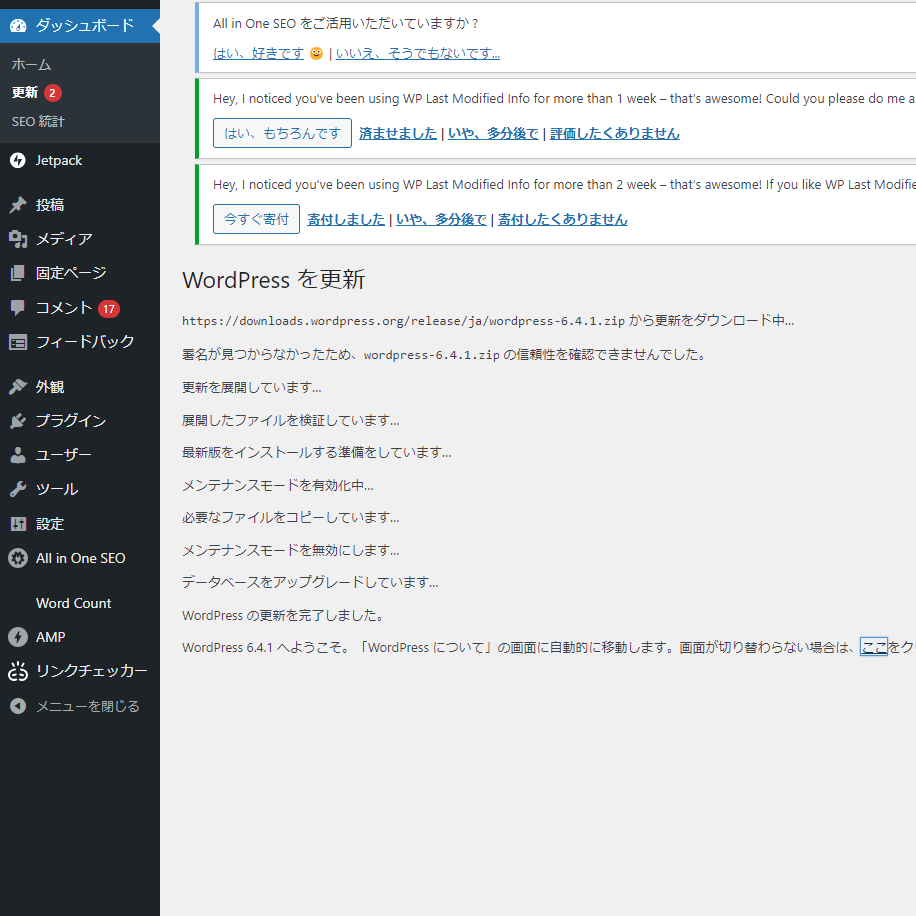The height and width of the screenshot is (916, 916).
Task: Click the plug icon beside プラグイン
Action: click(x=18, y=421)
